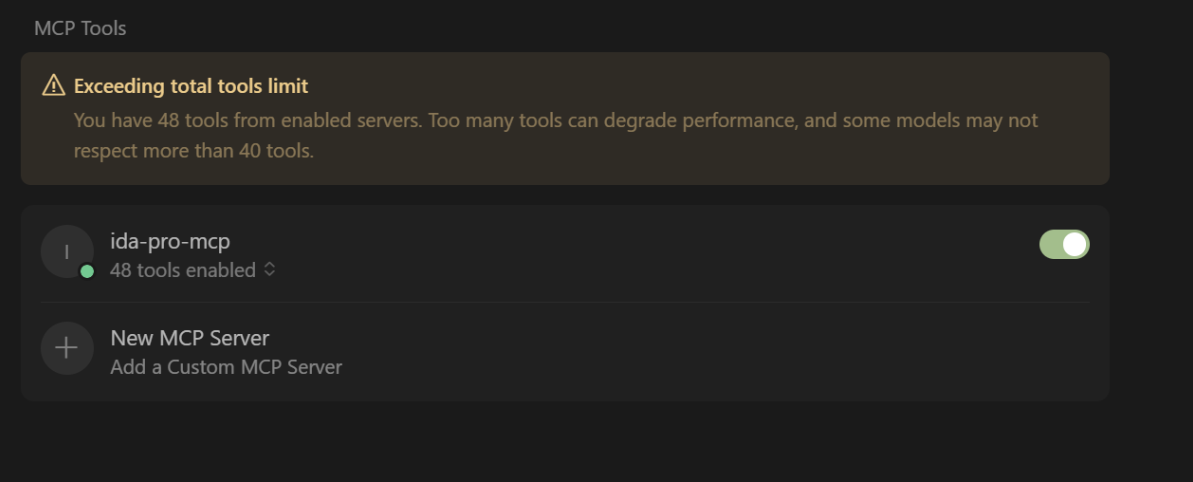Click the Exceeding total tools limit title
Viewport: 1193px width, 482px height.
click(x=191, y=87)
